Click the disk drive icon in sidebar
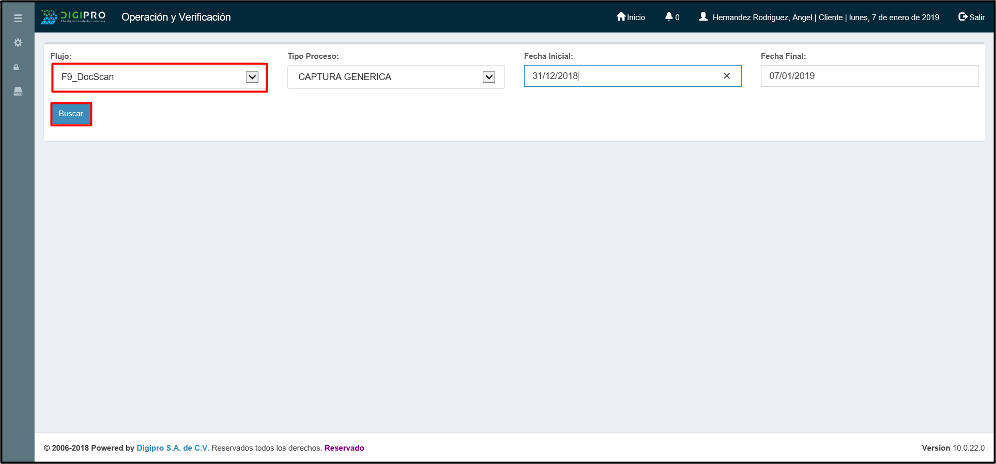996x464 pixels. click(17, 91)
